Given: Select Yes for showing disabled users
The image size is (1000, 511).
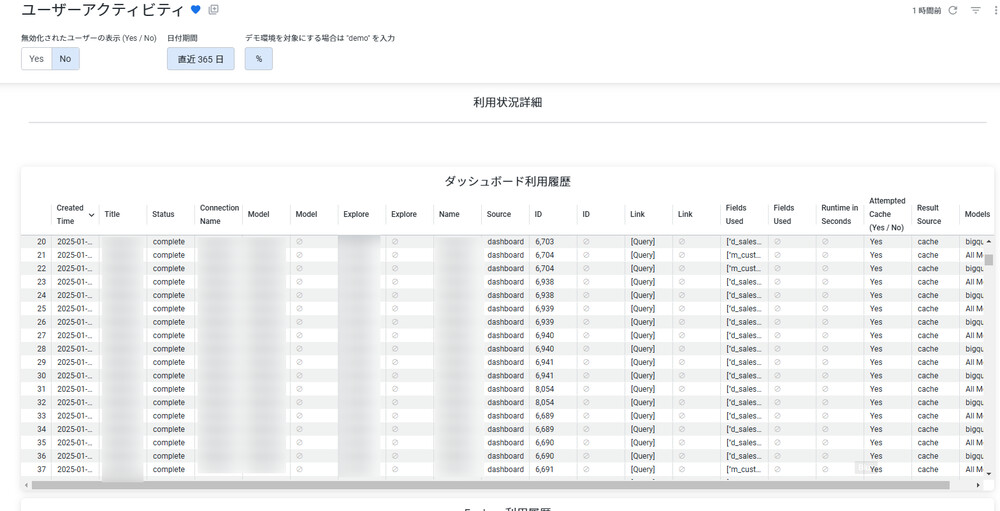Looking at the screenshot, I should coord(36,59).
